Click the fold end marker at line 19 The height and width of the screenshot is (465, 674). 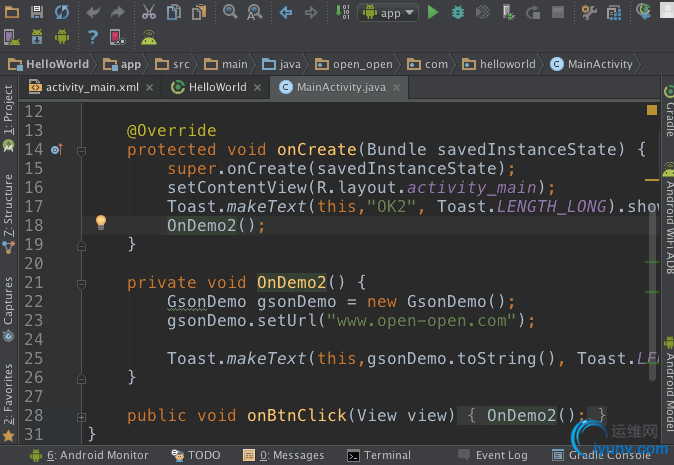[81, 246]
